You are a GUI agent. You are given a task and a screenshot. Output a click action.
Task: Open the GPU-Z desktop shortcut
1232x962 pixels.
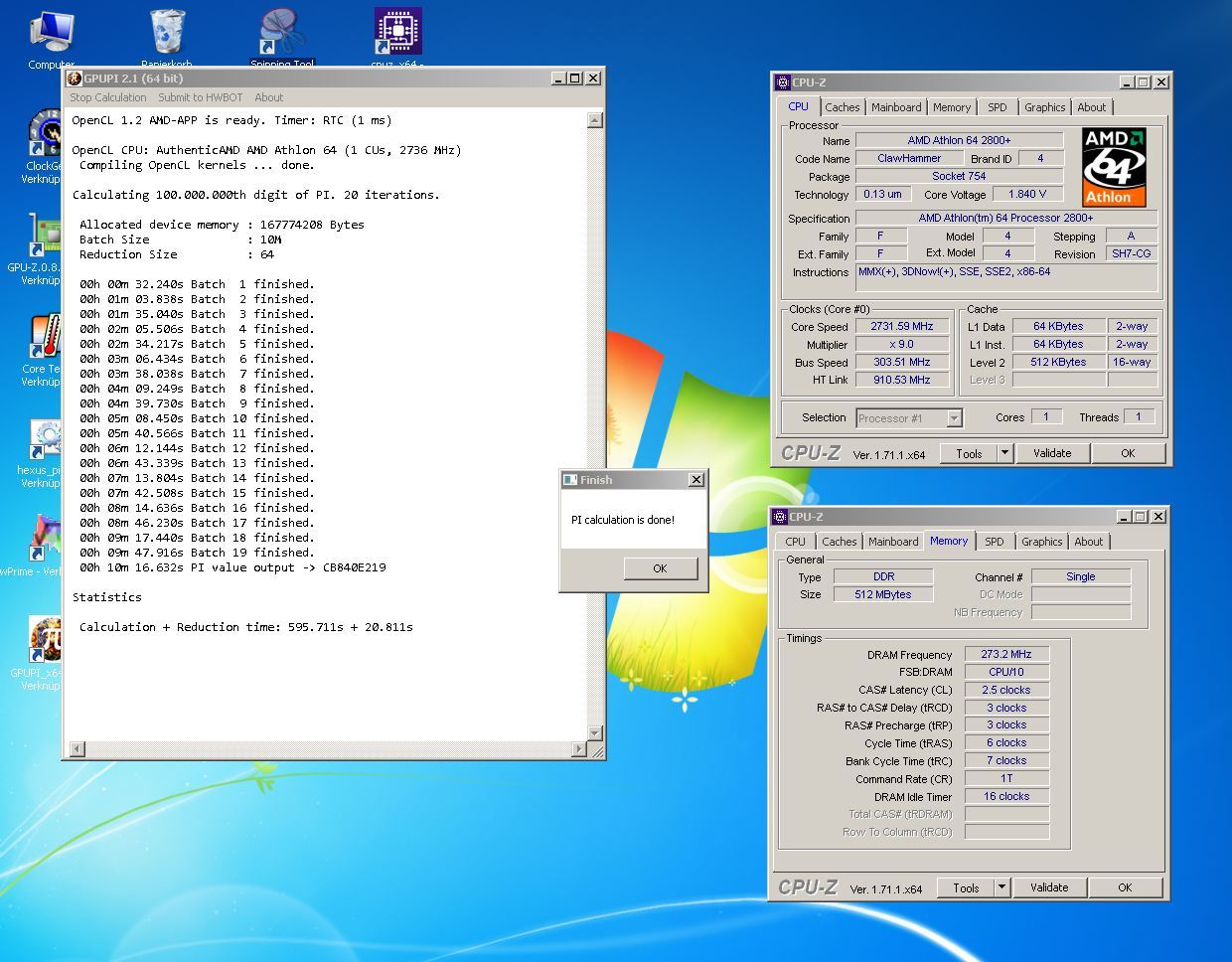coord(42,248)
